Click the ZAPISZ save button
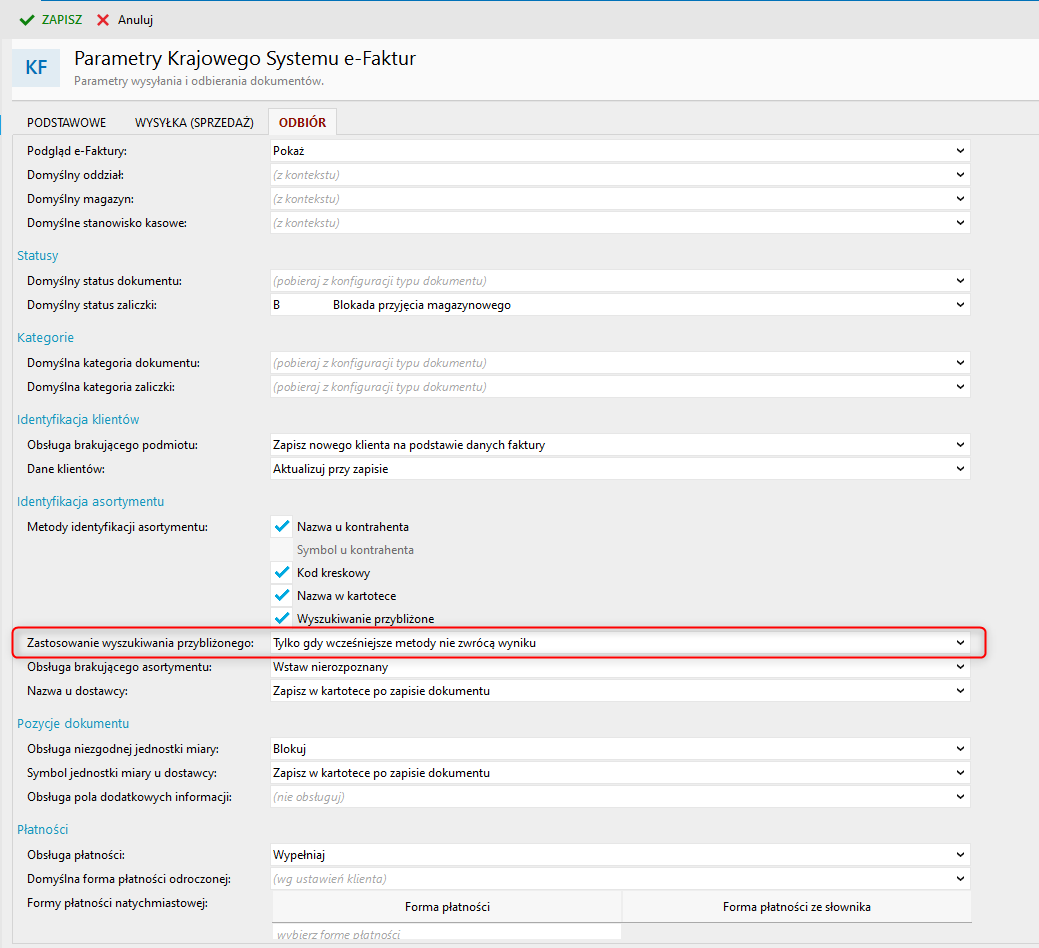This screenshot has height=948, width=1039. click(x=61, y=20)
